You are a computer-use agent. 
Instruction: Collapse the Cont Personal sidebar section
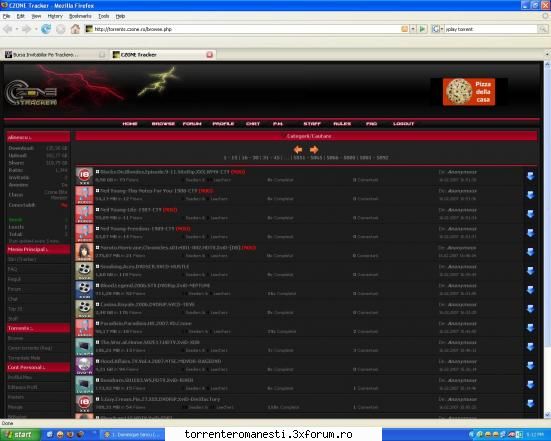pos(38,368)
